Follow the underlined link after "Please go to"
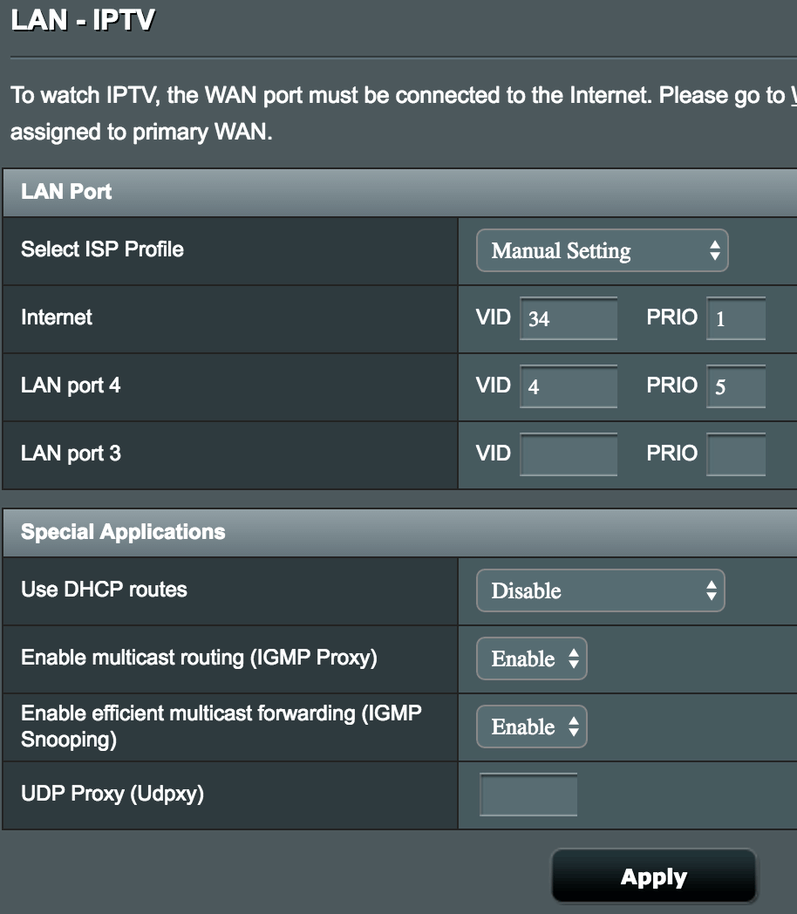The height and width of the screenshot is (914, 797). pos(793,96)
